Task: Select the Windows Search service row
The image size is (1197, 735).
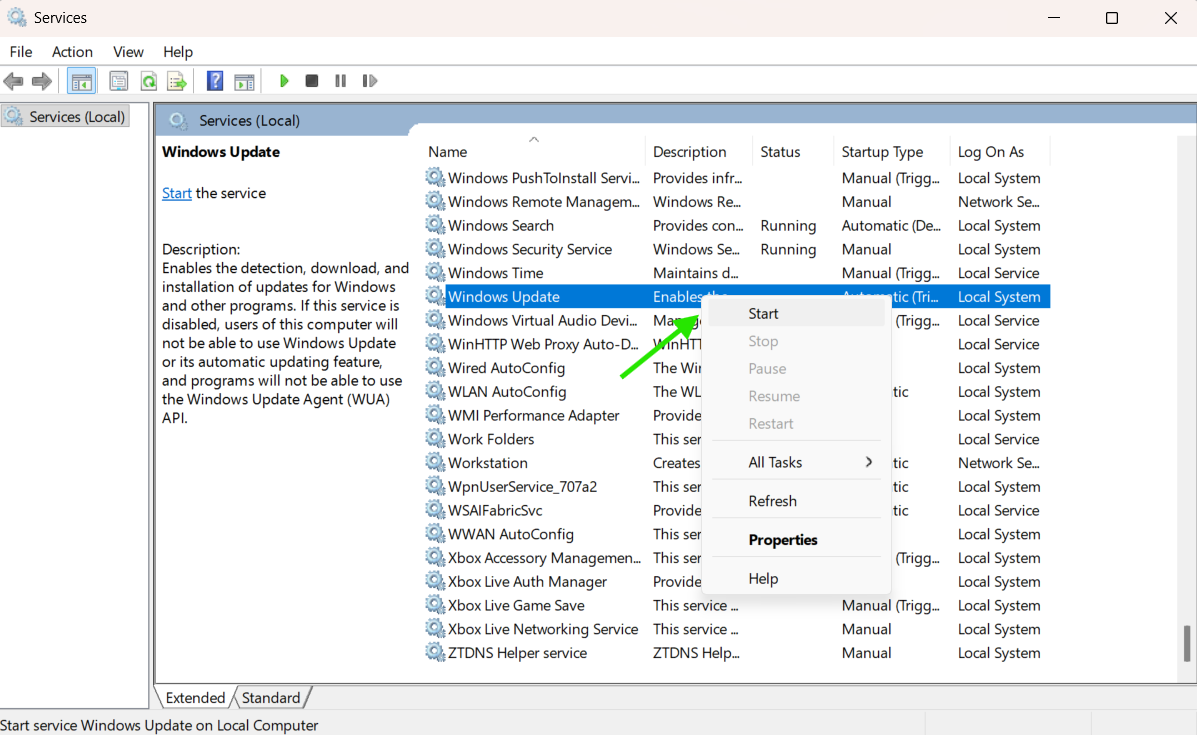Action: pyautogui.click(x=737, y=225)
